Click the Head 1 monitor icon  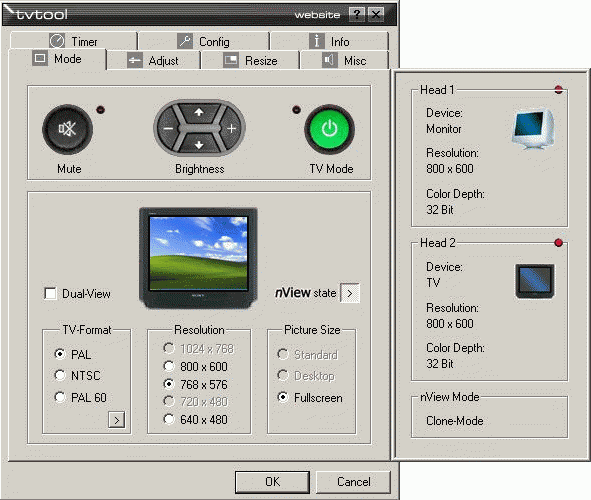point(534,129)
